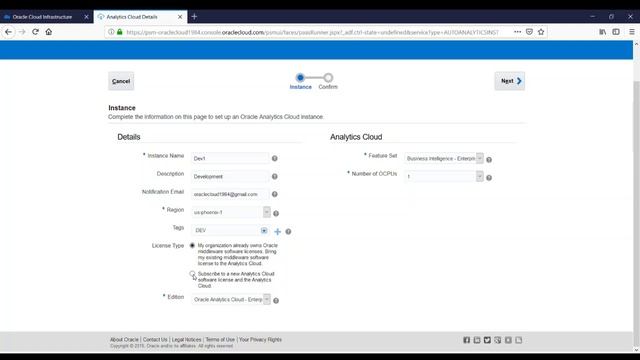Show help for Tags field
Image resolution: width=640 pixels, height=360 pixels.
pyautogui.click(x=289, y=231)
